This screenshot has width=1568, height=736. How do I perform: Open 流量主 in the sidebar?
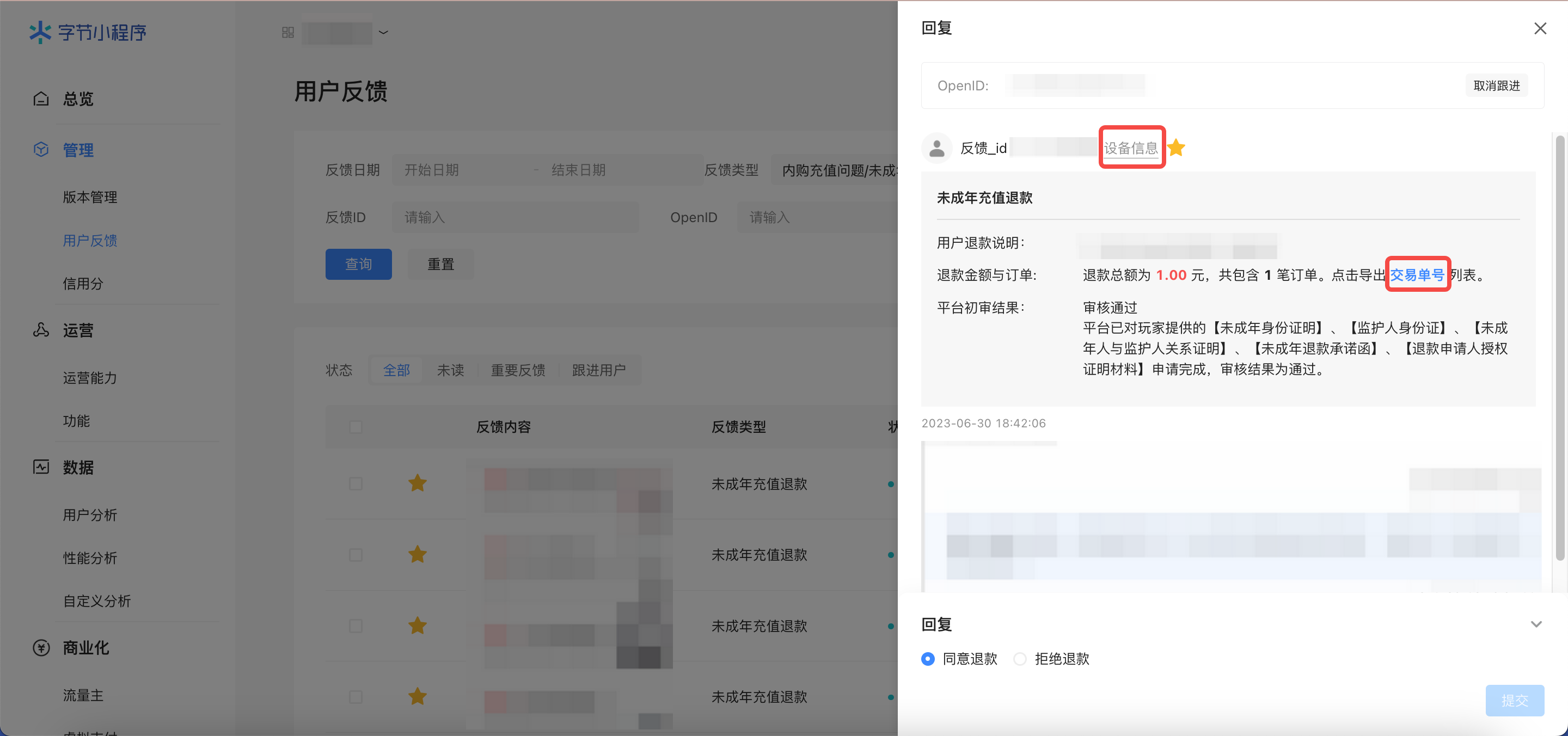tap(83, 695)
